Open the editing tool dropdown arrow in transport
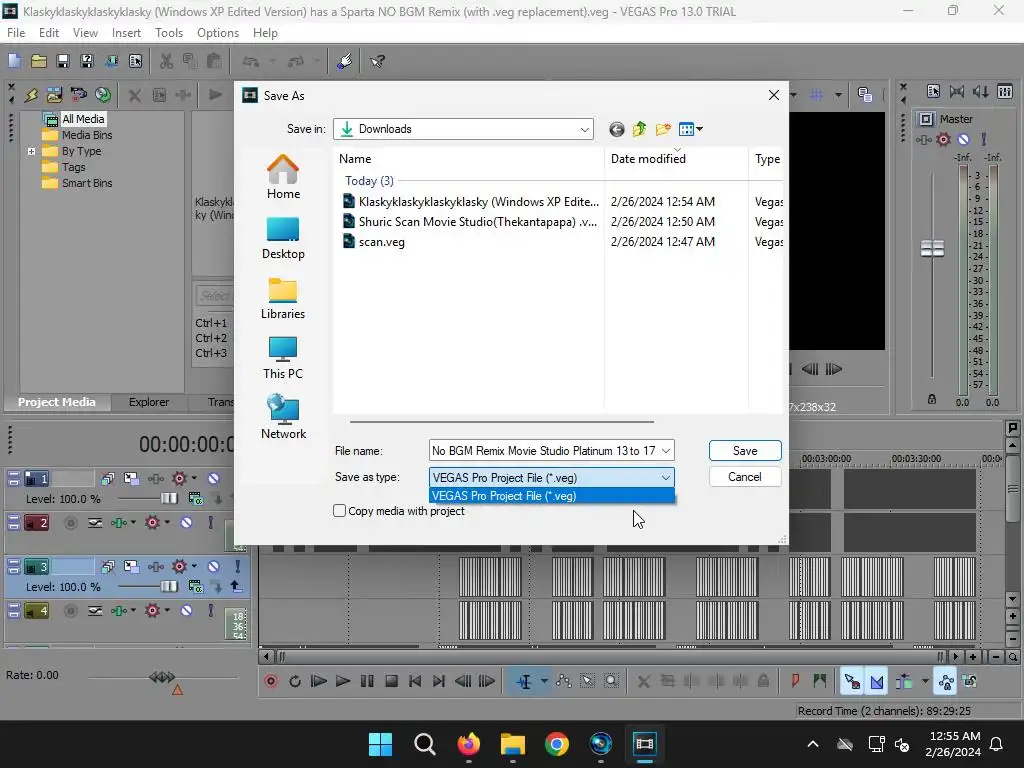The width and height of the screenshot is (1024, 768). click(x=544, y=681)
